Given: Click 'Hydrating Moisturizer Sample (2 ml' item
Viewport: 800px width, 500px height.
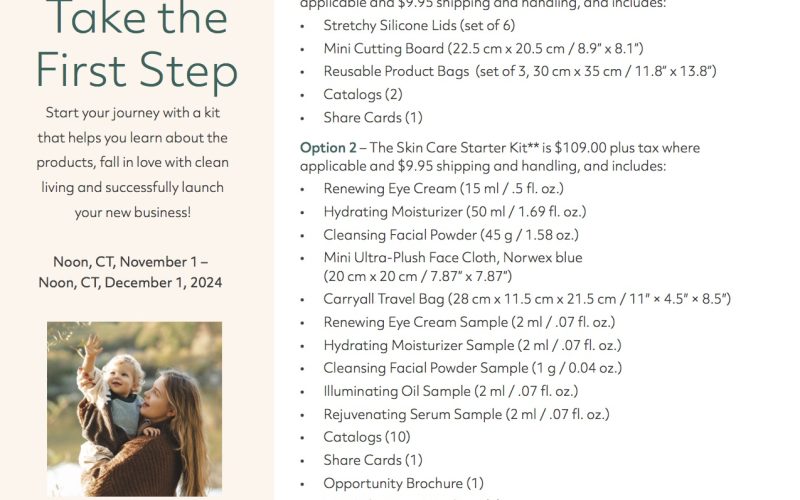Looking at the screenshot, I should click(472, 345).
